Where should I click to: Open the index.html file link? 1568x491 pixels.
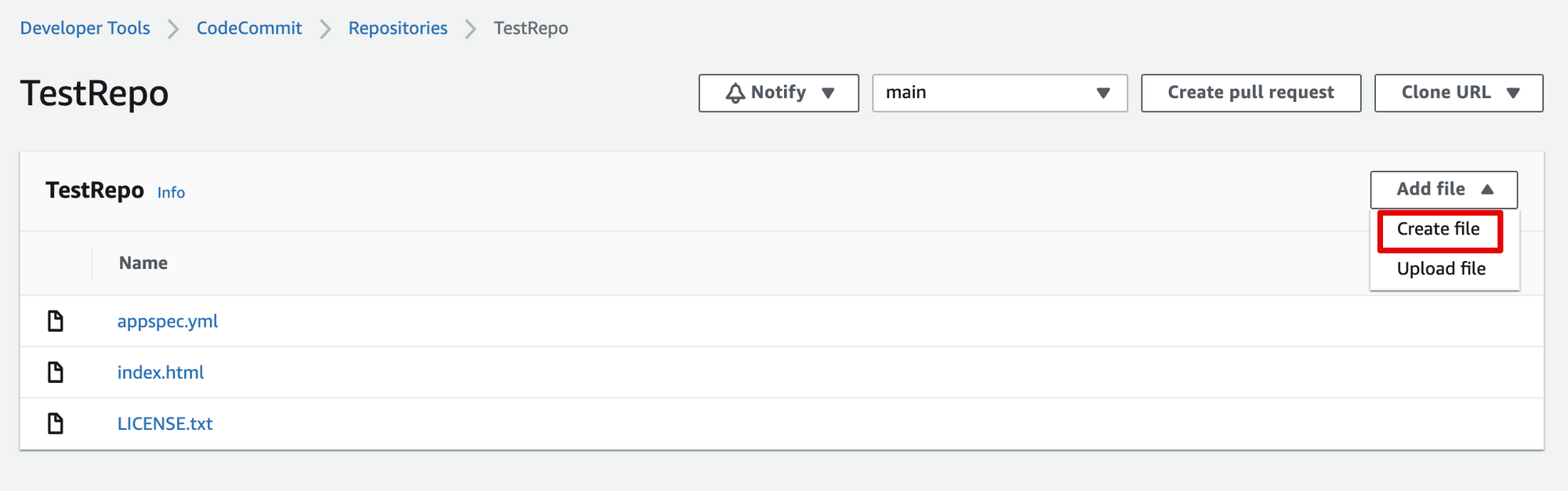pyautogui.click(x=161, y=373)
